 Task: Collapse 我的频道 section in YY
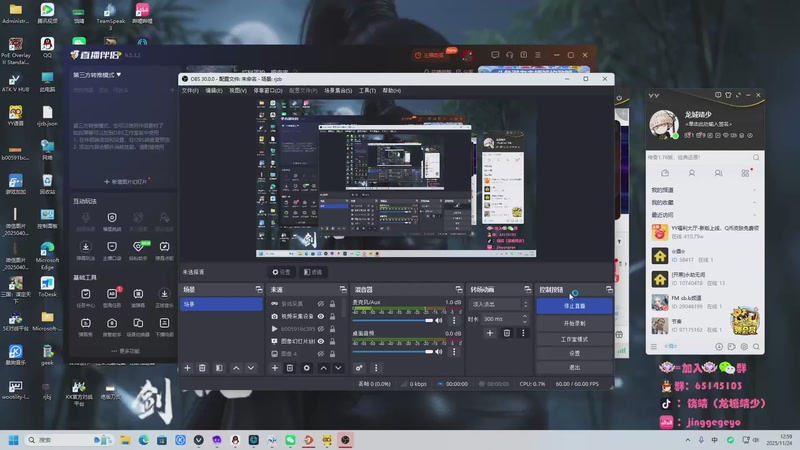click(x=754, y=190)
